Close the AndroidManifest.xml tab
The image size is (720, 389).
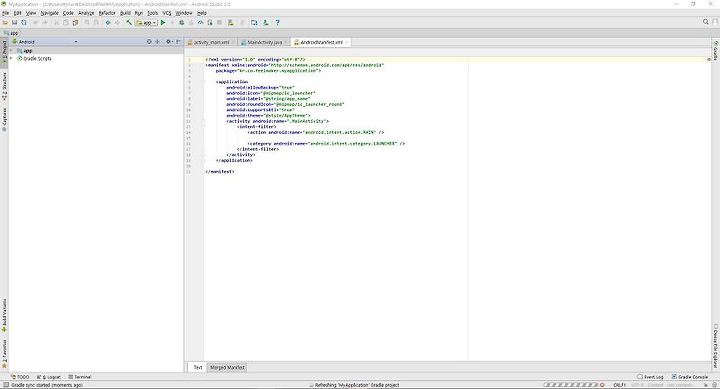[x=347, y=42]
